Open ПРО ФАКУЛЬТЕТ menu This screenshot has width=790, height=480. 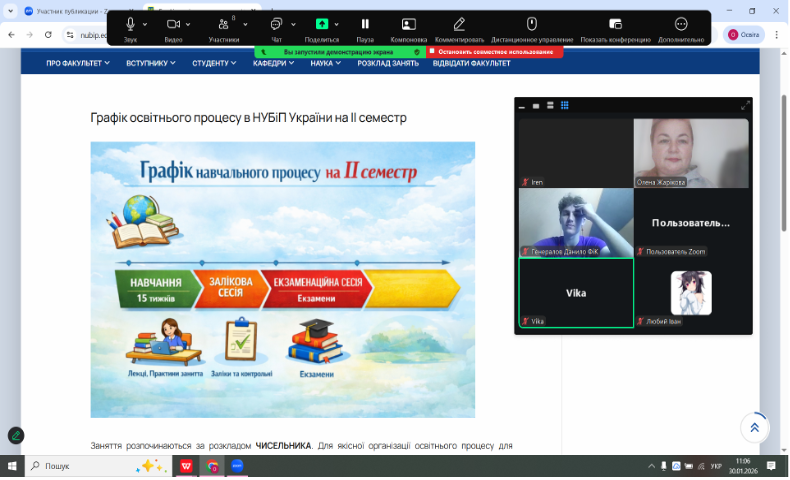tap(78, 63)
